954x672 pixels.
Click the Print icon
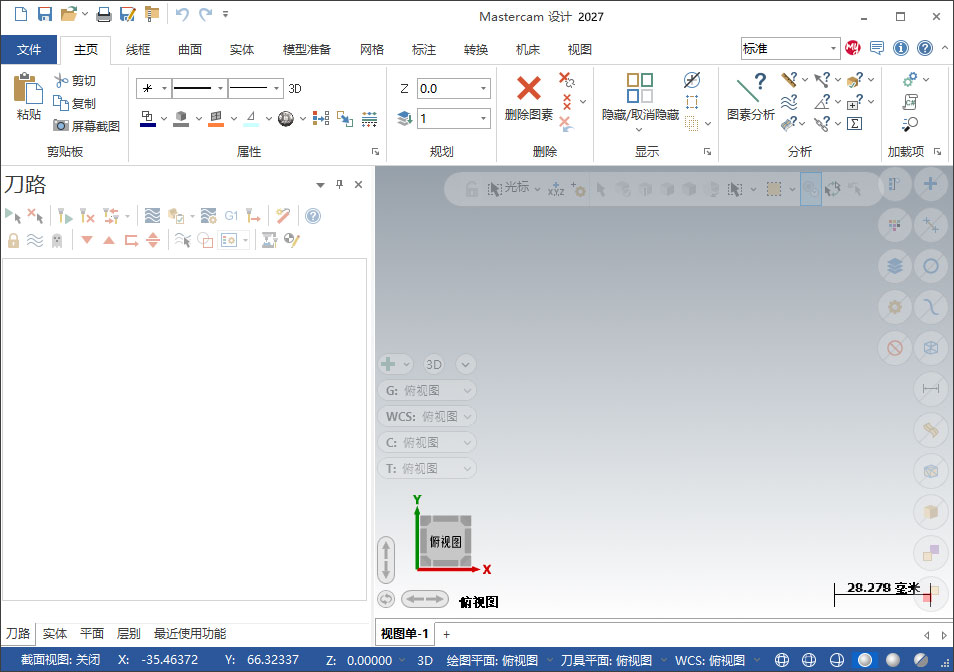click(x=104, y=14)
